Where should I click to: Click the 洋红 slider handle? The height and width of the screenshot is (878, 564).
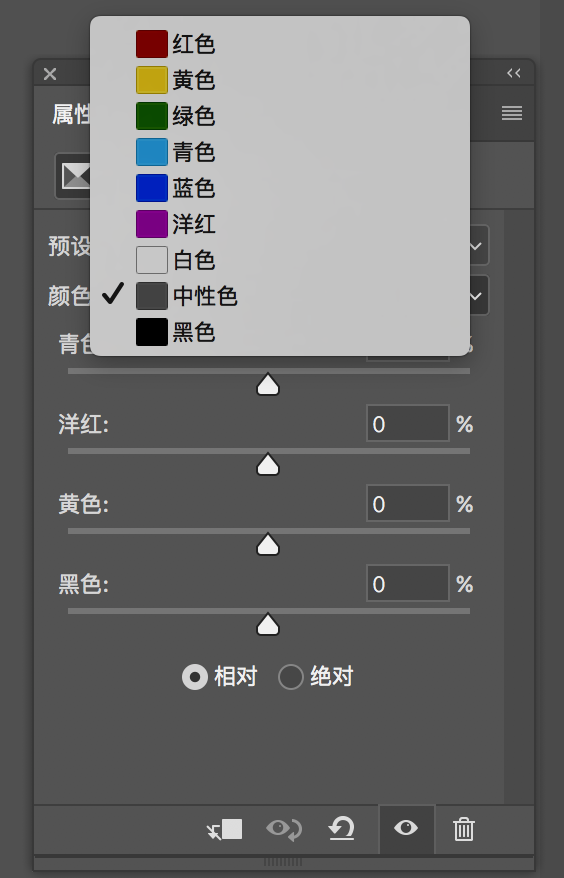click(x=268, y=464)
